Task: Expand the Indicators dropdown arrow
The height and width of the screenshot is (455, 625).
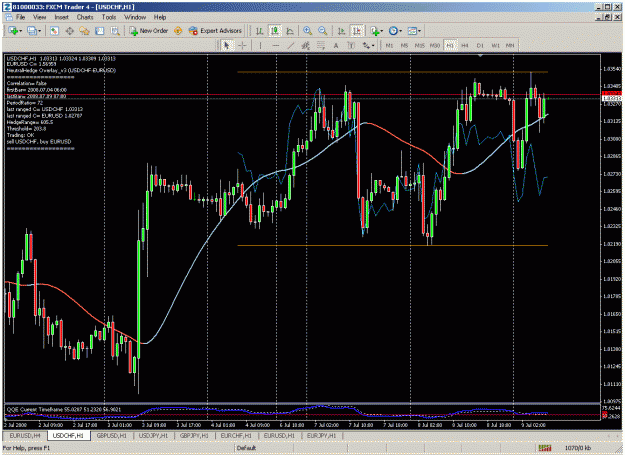Action: pos(381,31)
